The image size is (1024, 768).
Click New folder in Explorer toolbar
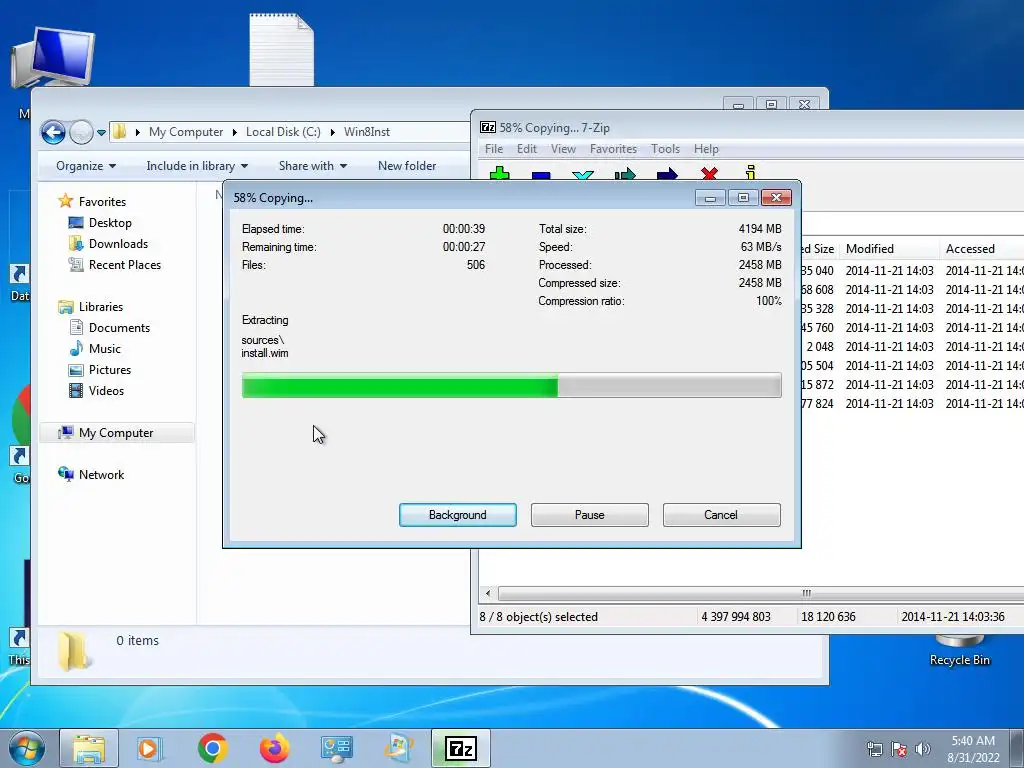[407, 166]
